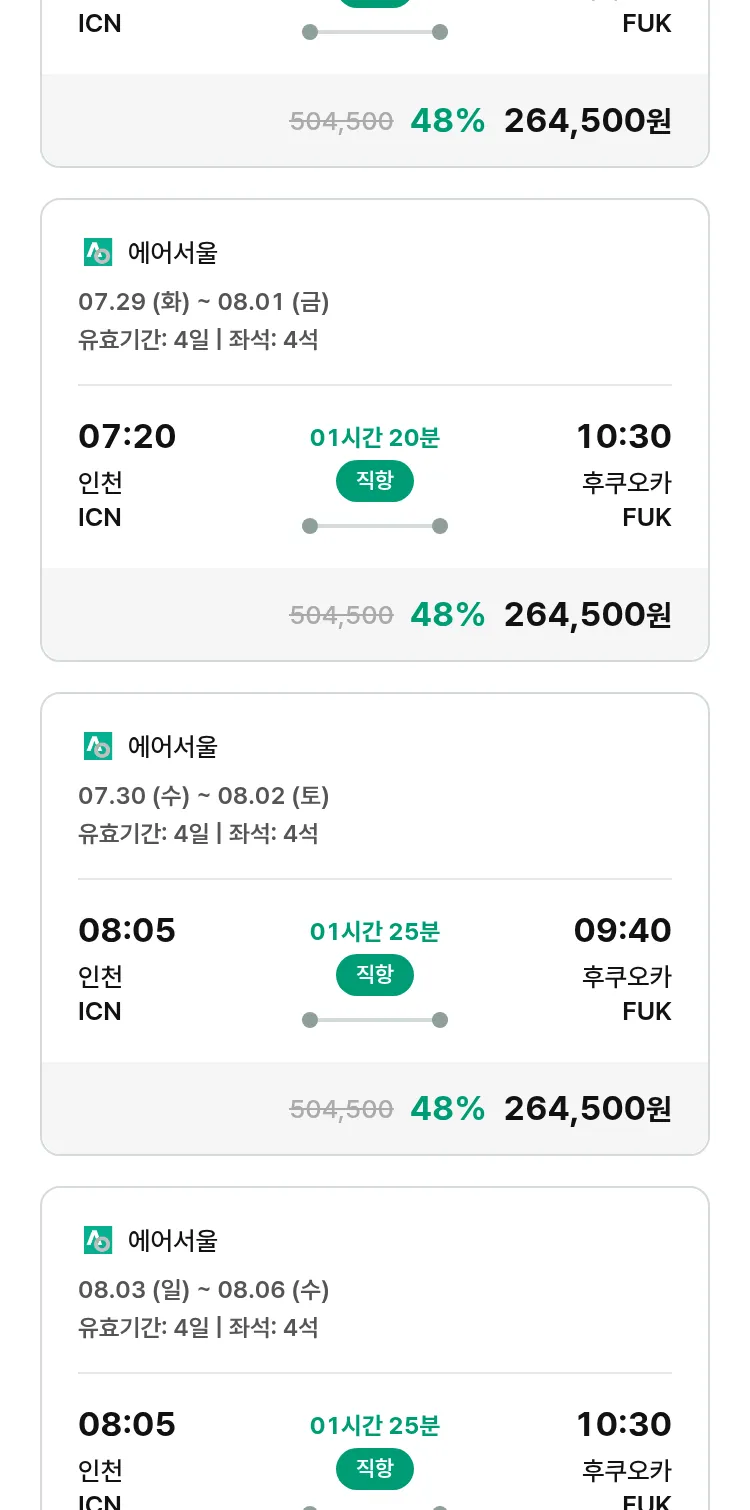The height and width of the screenshot is (1510, 750).
Task: Click Air Seoul logo on 08.03 flight card
Action: (98, 1241)
